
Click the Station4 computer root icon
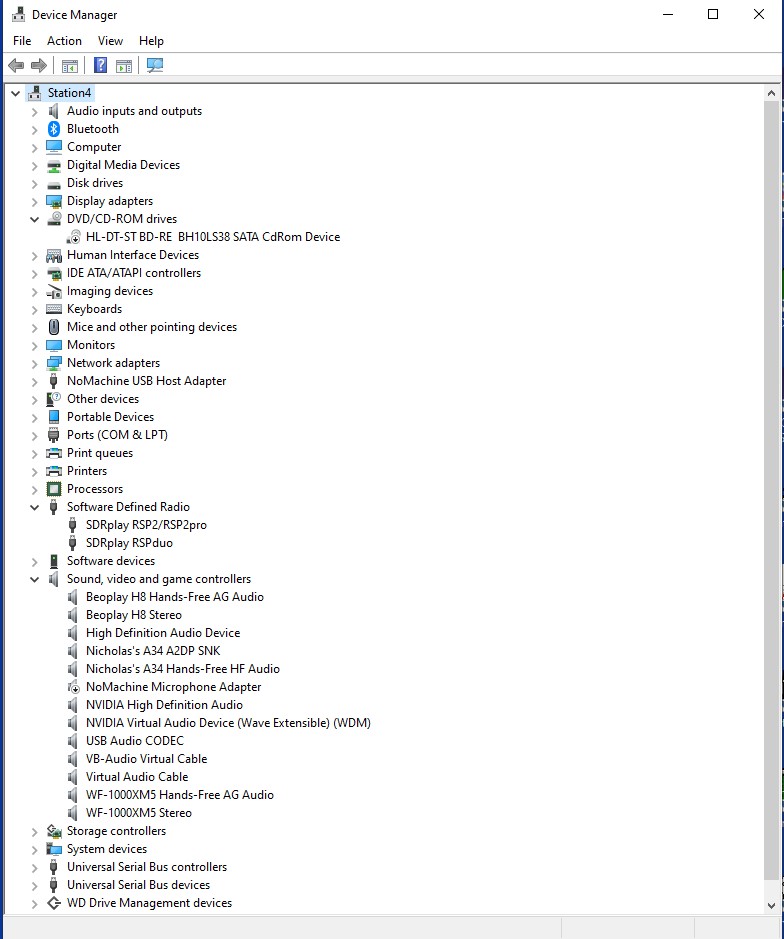(x=35, y=93)
